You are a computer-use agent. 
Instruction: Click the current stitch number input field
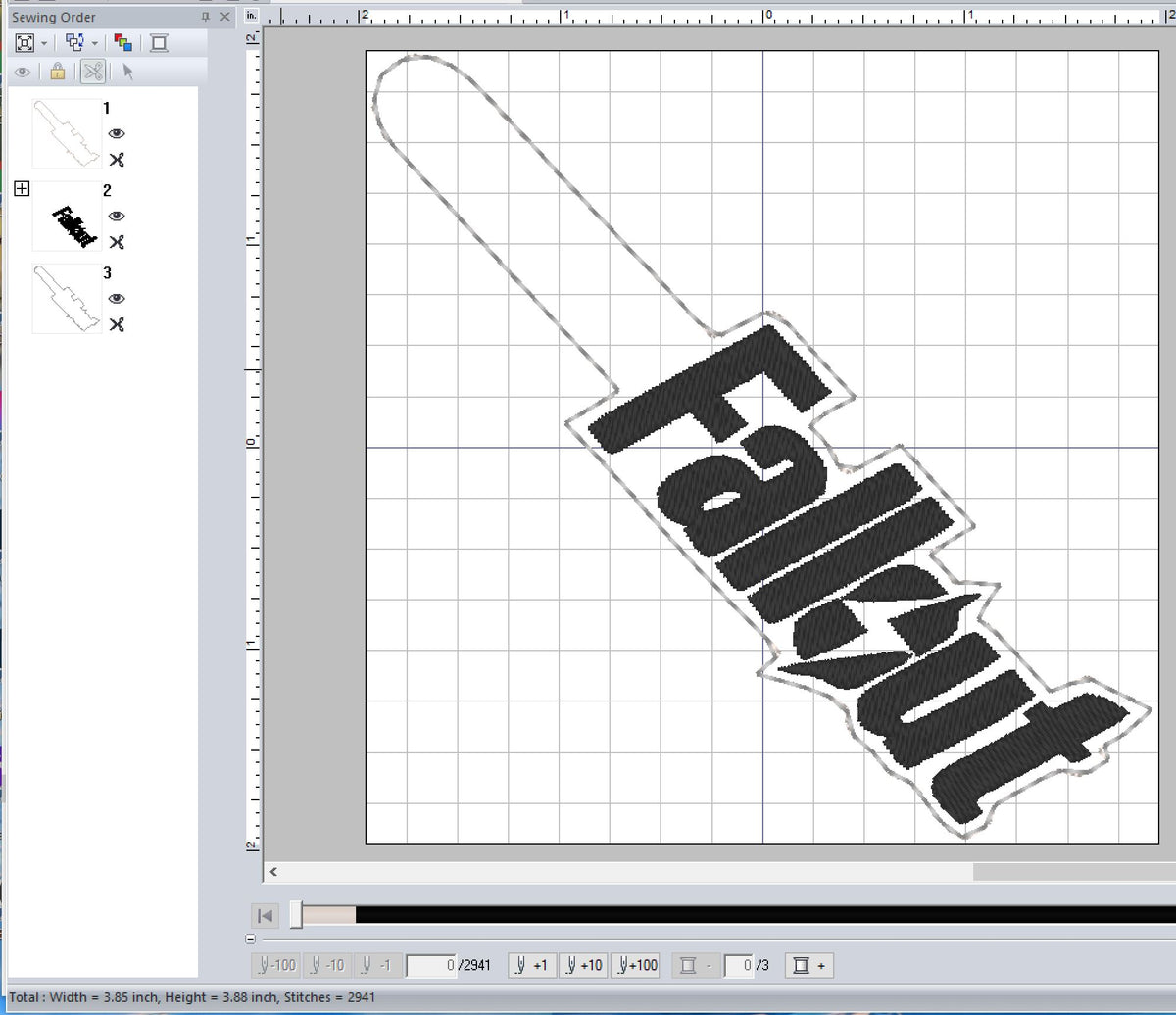430,966
